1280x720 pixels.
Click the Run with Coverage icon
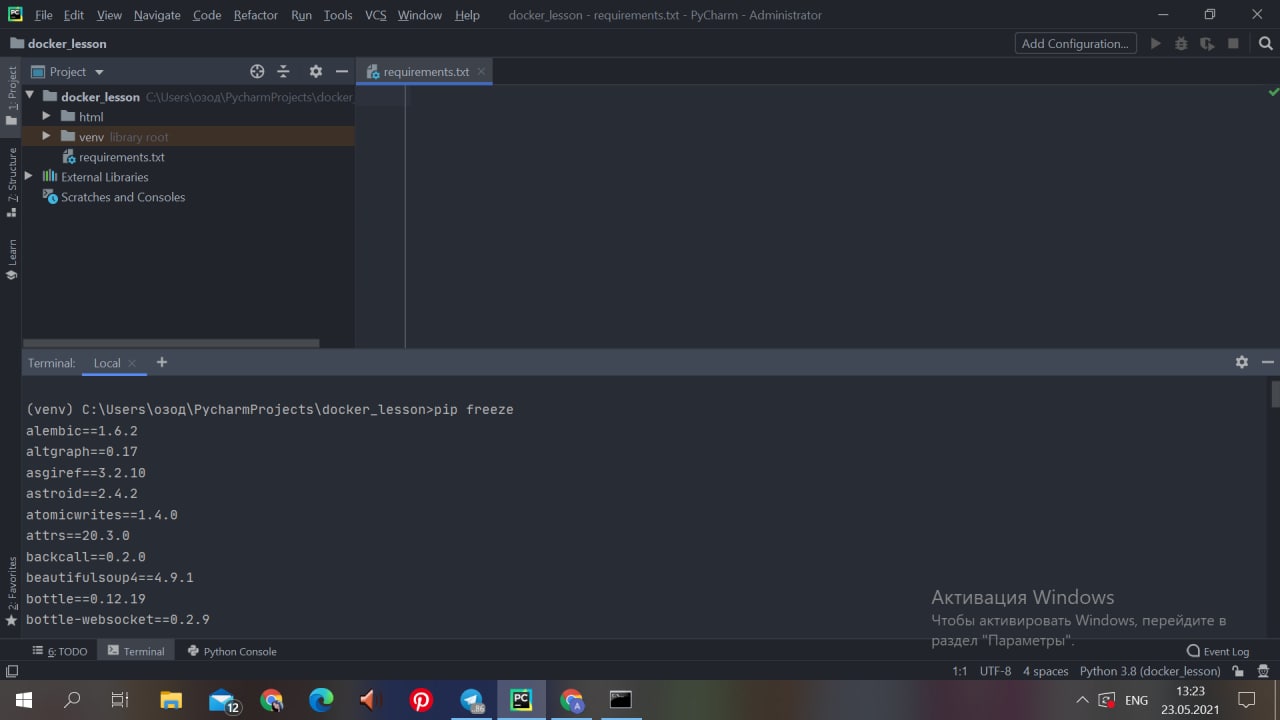pyautogui.click(x=1207, y=44)
